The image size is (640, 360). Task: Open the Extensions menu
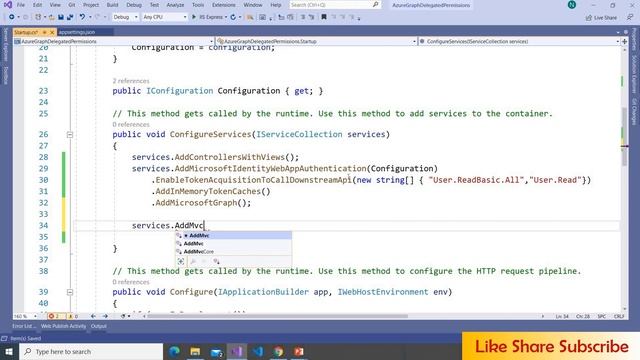pos(223,5)
